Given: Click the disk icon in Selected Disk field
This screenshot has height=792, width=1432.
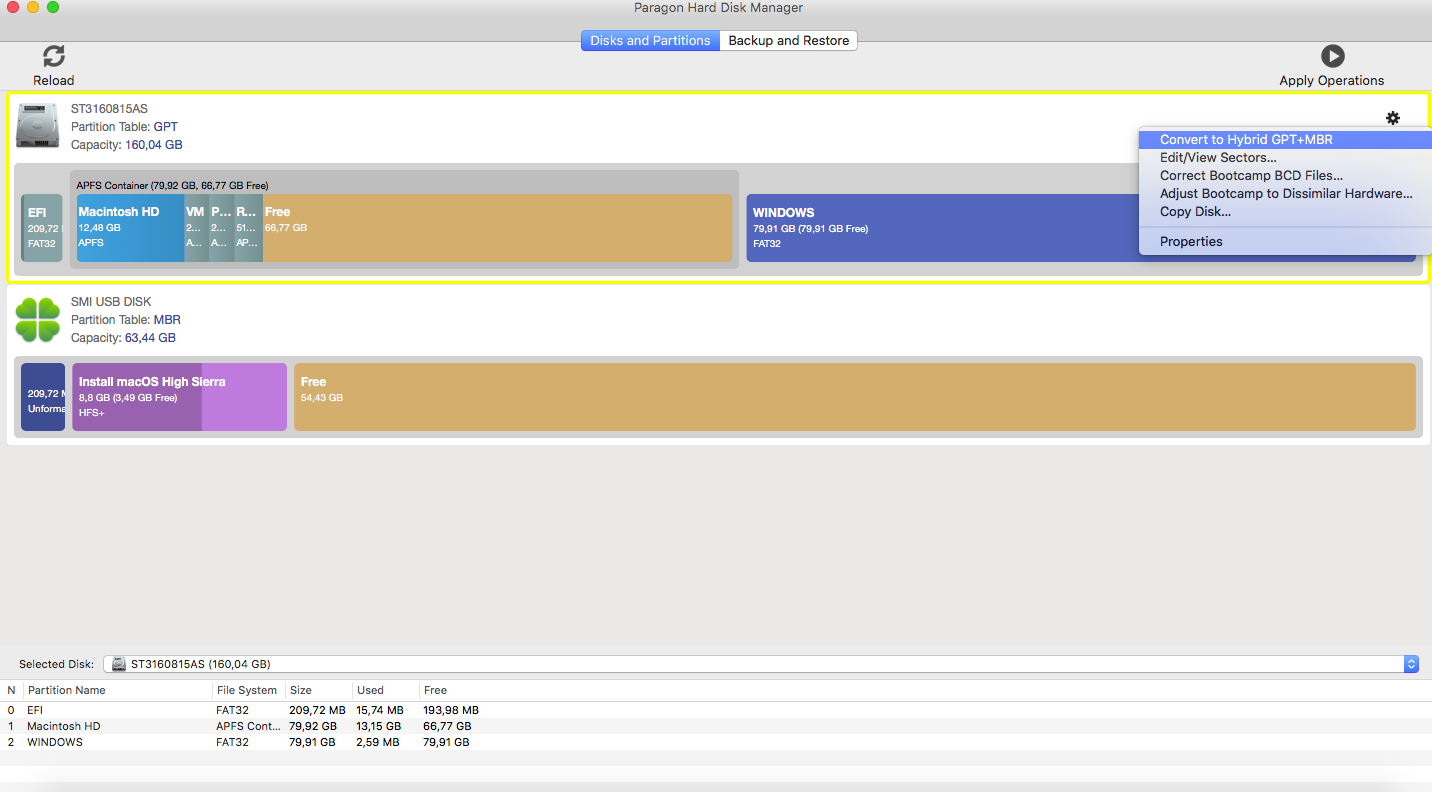Looking at the screenshot, I should (119, 664).
